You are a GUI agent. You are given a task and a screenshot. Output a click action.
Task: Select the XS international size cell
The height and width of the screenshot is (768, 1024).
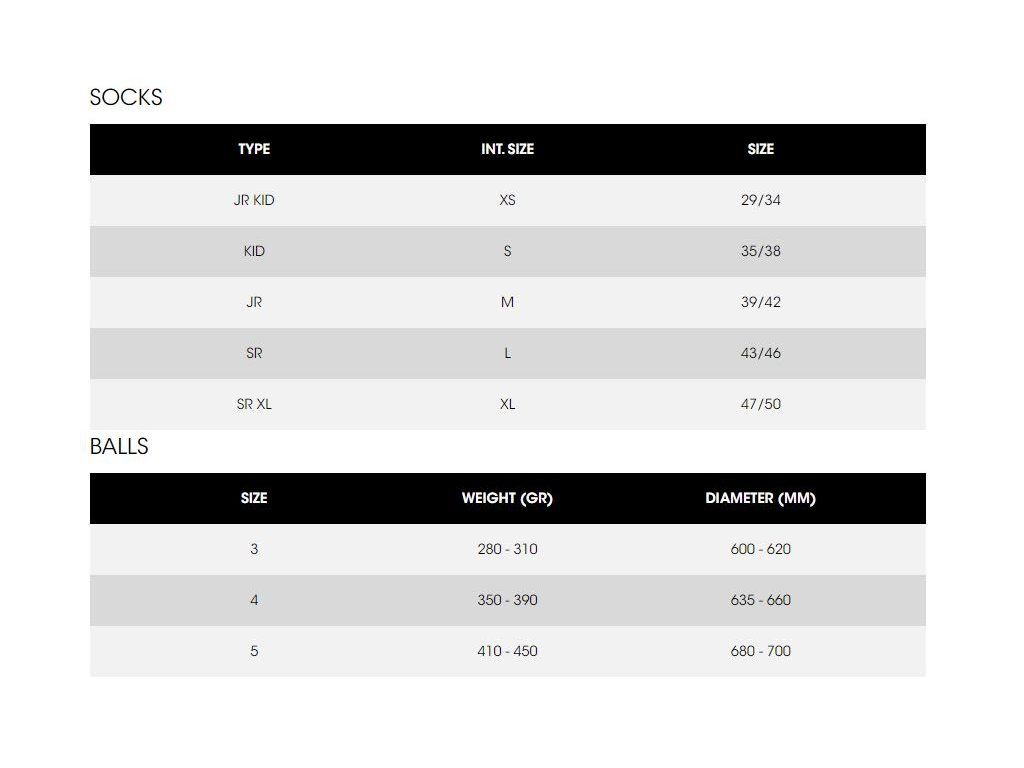pos(507,200)
